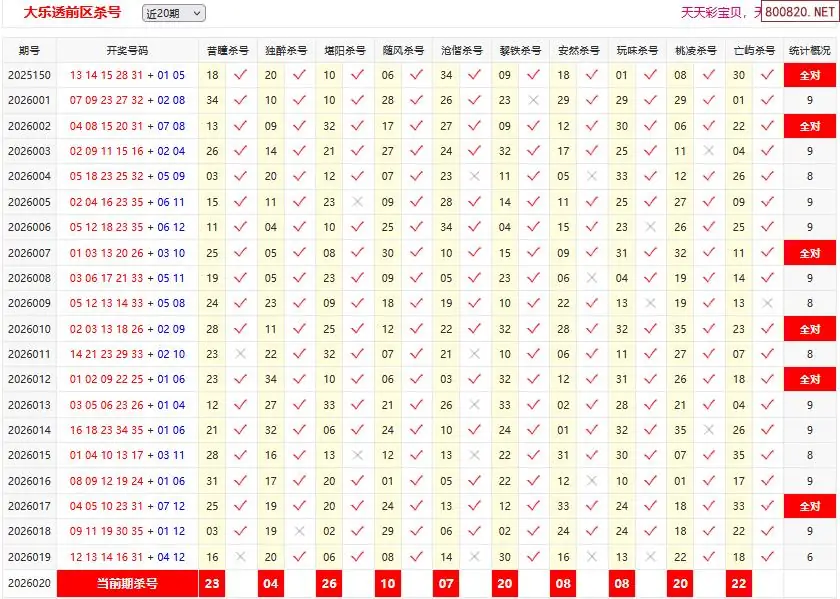The image size is (840, 599).
Task: Click the 桃凌 cross icon in row 2026003
Action: (x=709, y=151)
